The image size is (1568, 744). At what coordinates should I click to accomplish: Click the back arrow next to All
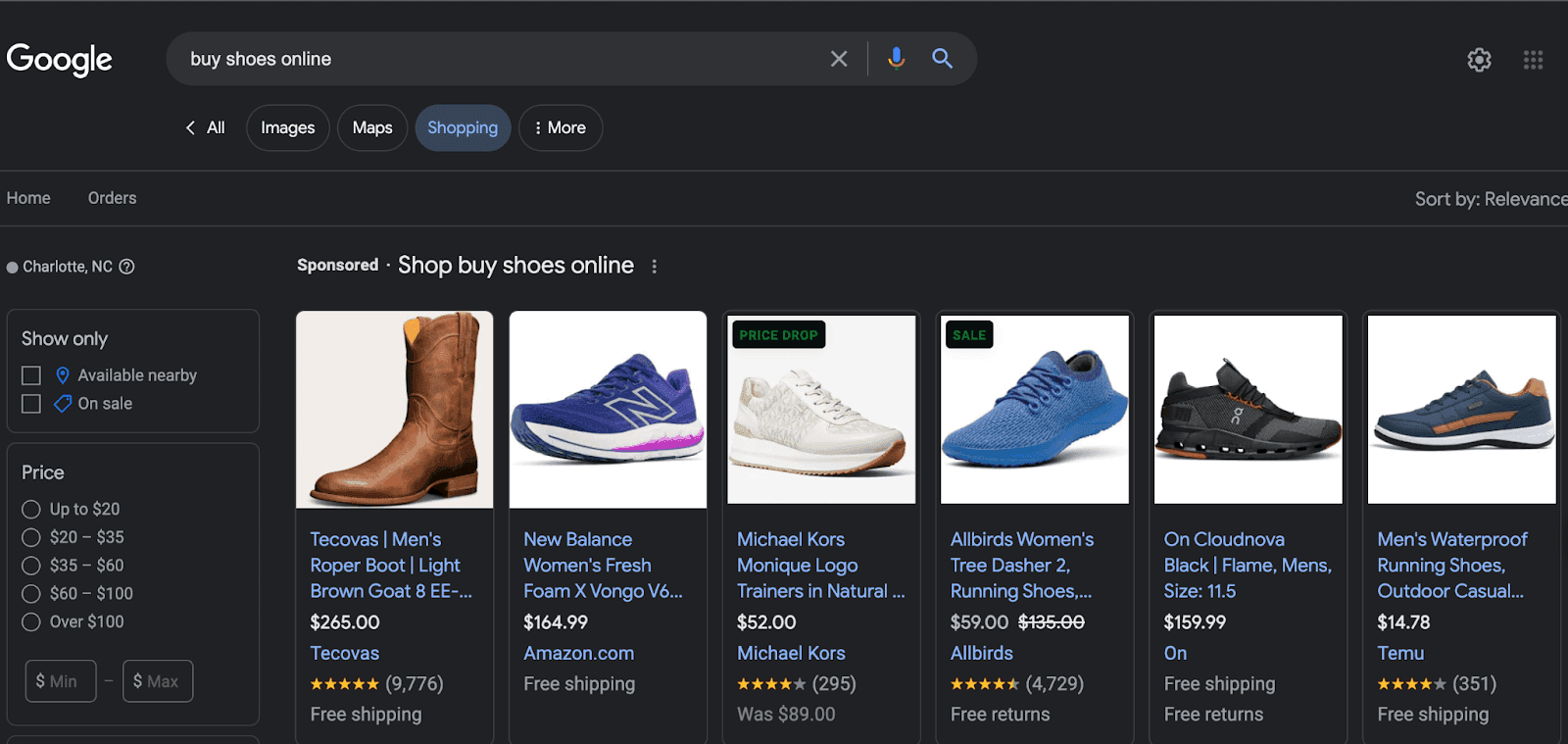190,127
